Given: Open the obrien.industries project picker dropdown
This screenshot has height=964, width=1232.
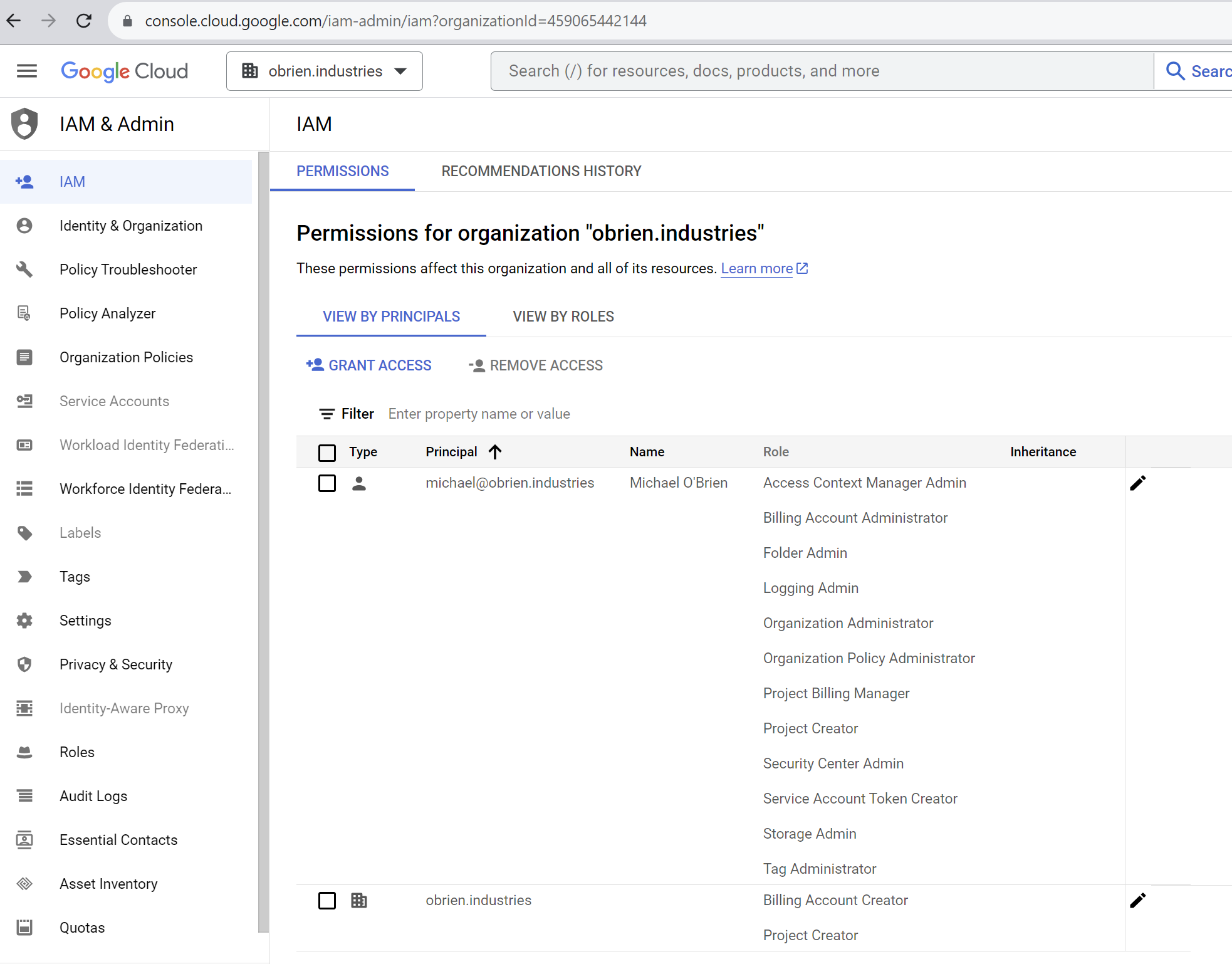Looking at the screenshot, I should click(x=325, y=71).
